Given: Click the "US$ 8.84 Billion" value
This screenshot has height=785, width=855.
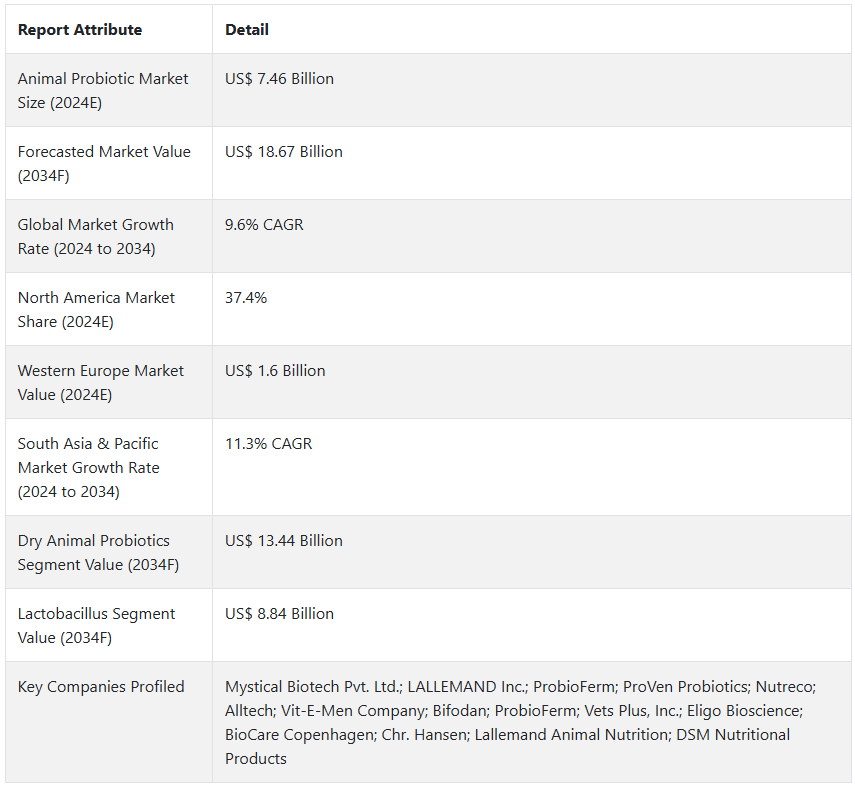Looking at the screenshot, I should 280,614.
